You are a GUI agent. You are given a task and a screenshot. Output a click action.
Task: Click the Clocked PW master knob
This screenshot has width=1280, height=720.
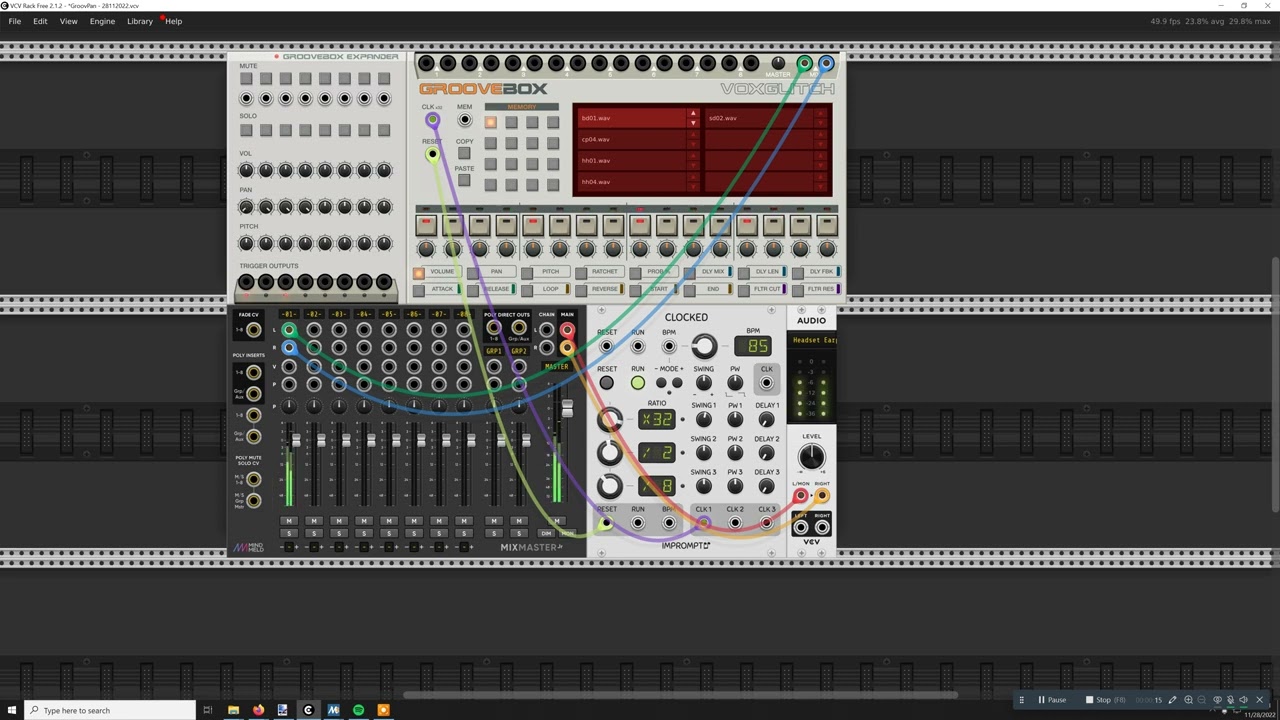point(735,383)
